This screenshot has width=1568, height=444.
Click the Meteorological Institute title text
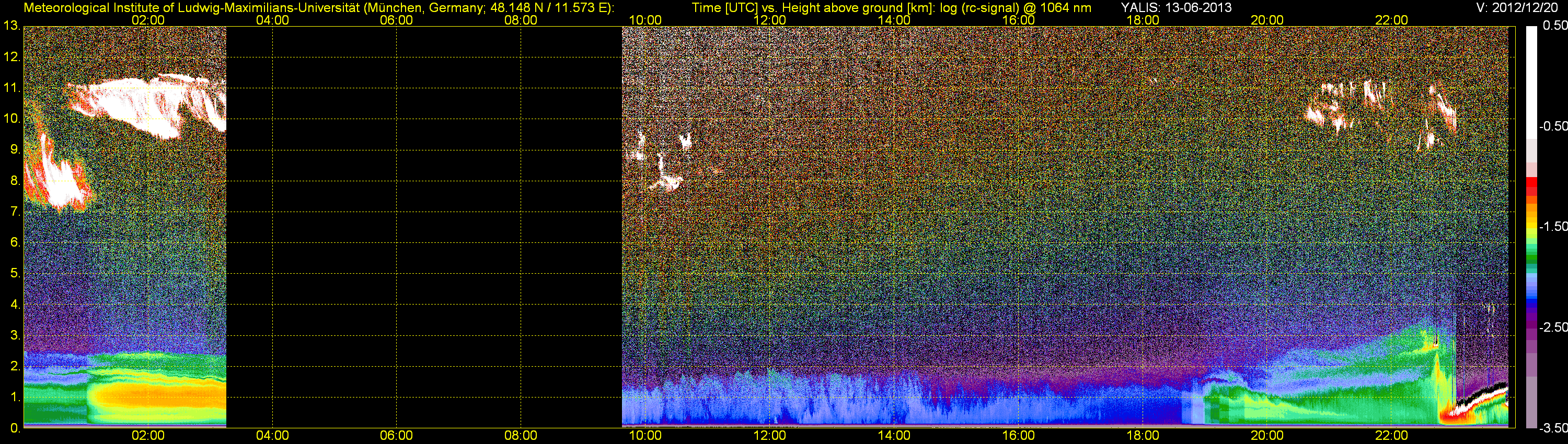[x=318, y=7]
